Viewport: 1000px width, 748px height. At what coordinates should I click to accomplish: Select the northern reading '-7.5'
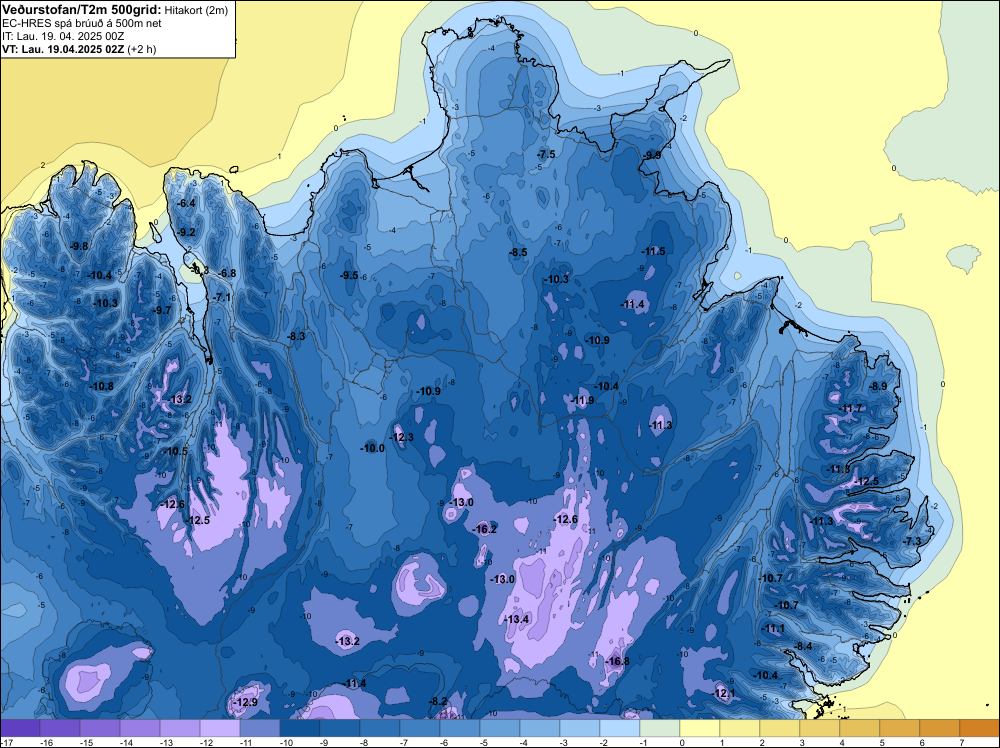pyautogui.click(x=547, y=154)
